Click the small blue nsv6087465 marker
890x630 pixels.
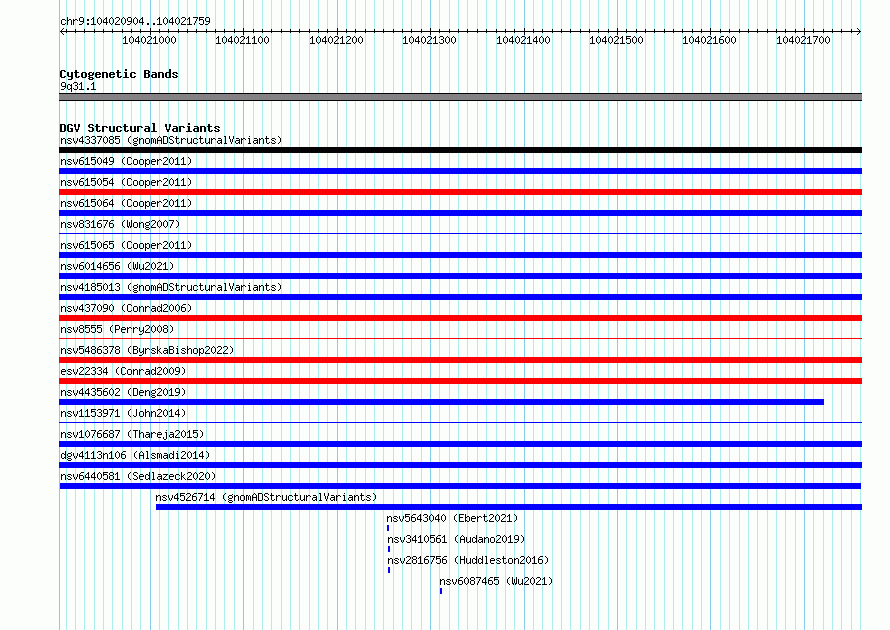coord(441,591)
